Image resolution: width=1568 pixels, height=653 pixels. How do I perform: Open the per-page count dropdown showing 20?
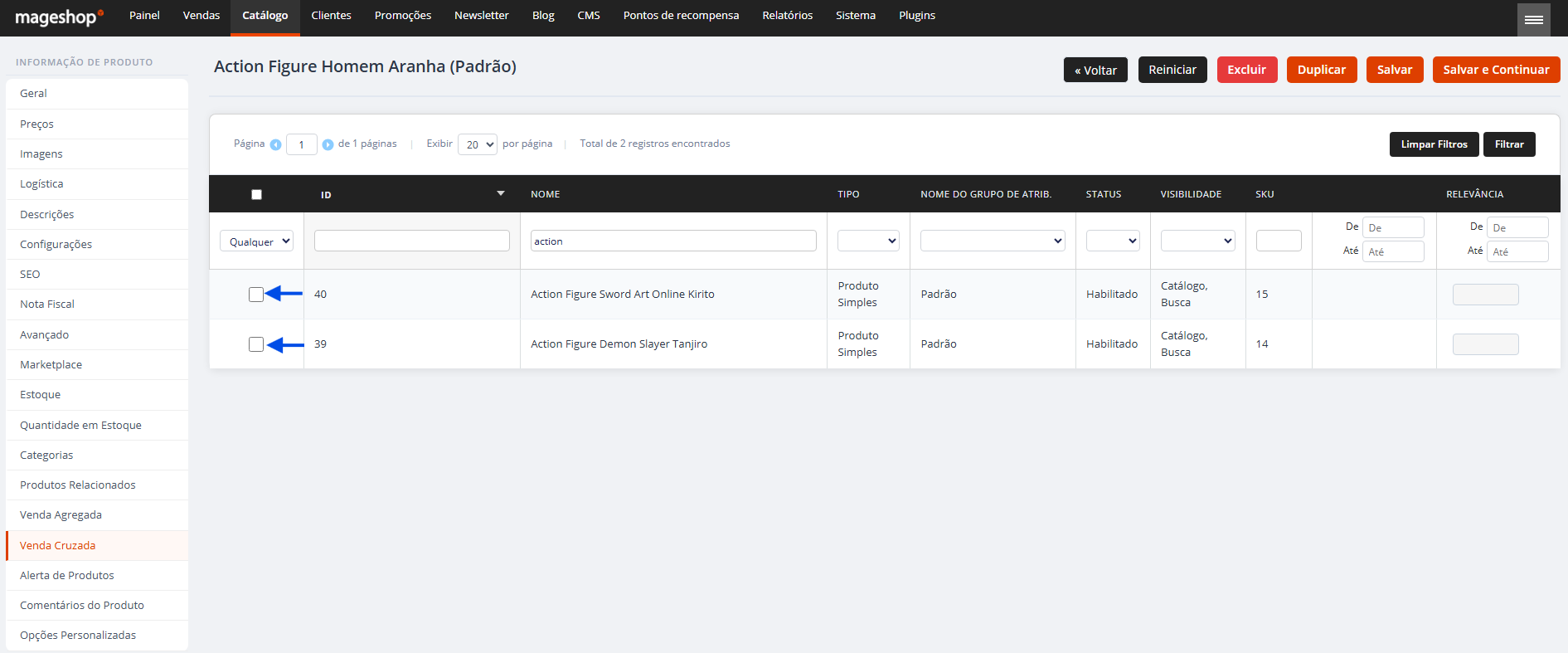pos(478,144)
